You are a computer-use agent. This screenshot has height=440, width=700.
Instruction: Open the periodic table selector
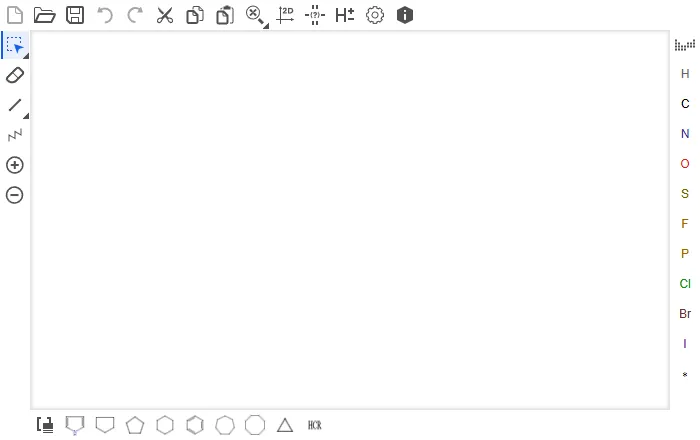[x=685, y=45]
